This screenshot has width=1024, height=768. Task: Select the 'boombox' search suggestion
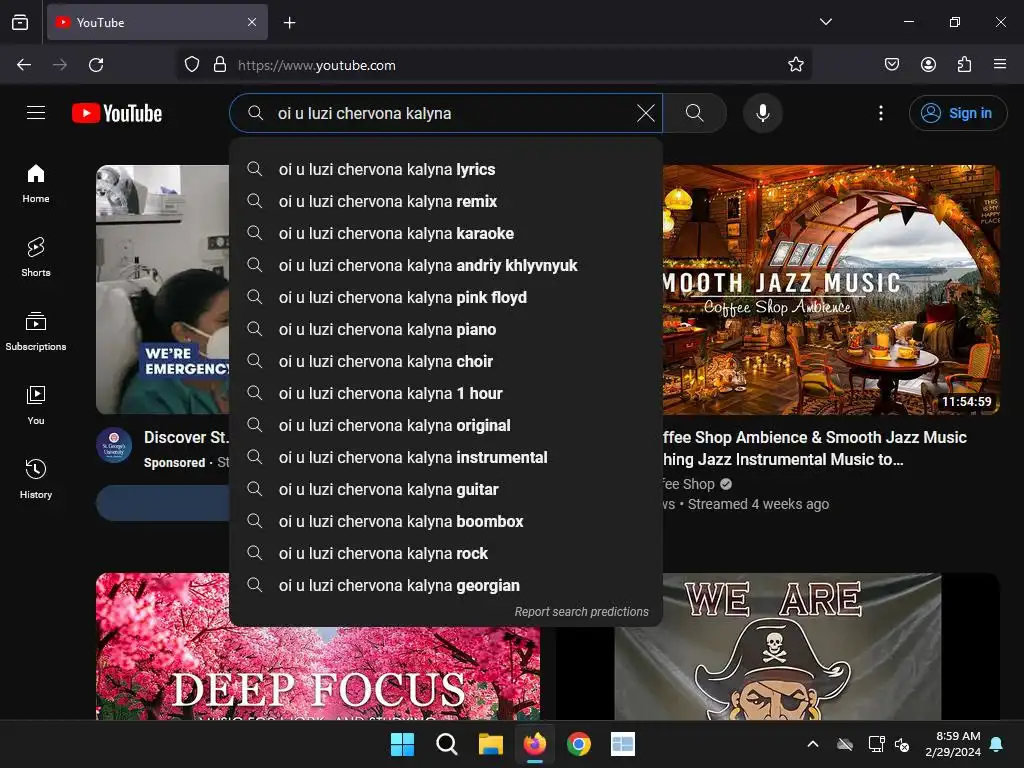446,521
